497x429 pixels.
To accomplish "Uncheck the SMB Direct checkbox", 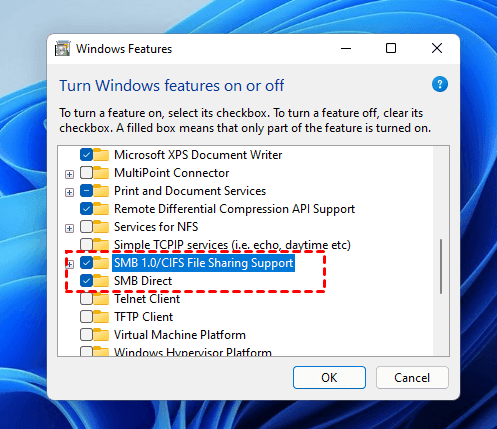I will point(86,281).
